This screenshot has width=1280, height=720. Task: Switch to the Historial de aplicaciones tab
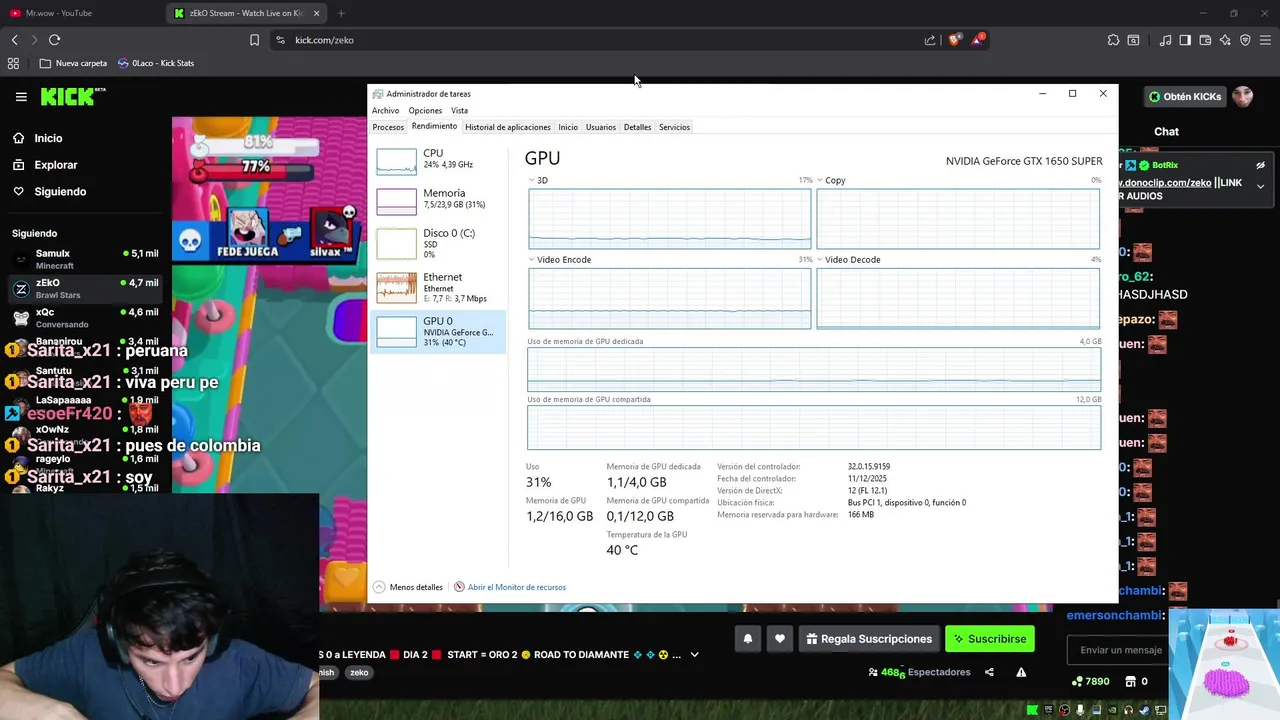click(x=508, y=127)
